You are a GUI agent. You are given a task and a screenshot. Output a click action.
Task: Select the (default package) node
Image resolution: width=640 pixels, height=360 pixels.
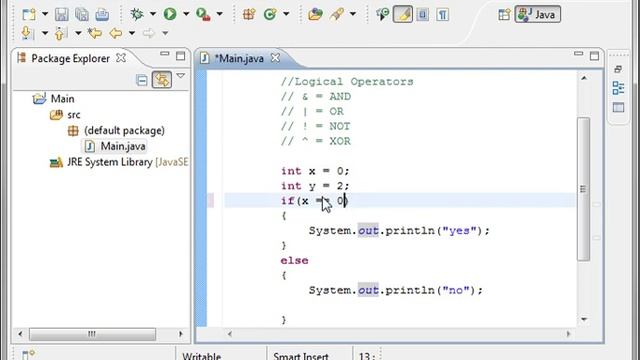point(124,131)
